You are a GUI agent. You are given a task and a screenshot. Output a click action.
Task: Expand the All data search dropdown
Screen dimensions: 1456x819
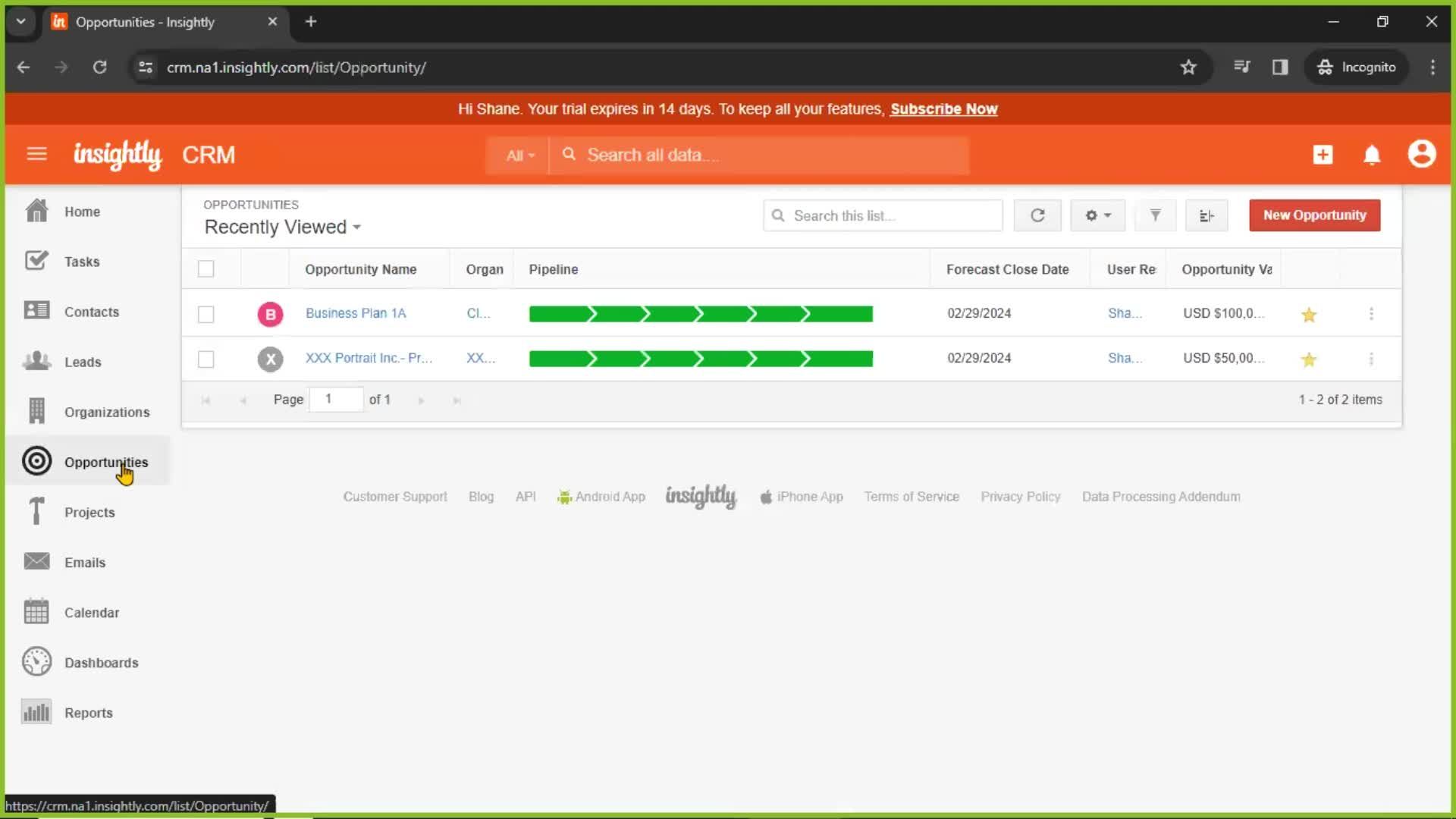519,155
